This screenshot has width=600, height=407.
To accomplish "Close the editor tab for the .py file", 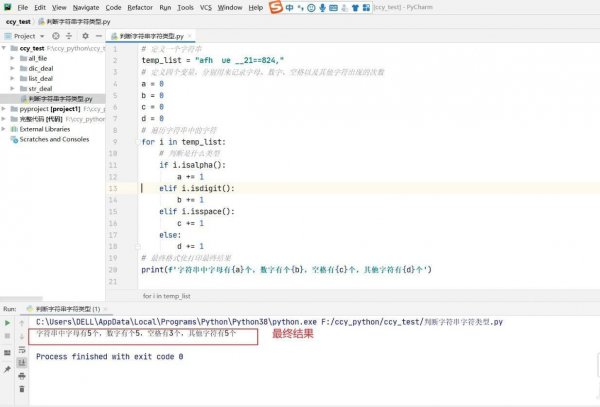I will coord(189,36).
